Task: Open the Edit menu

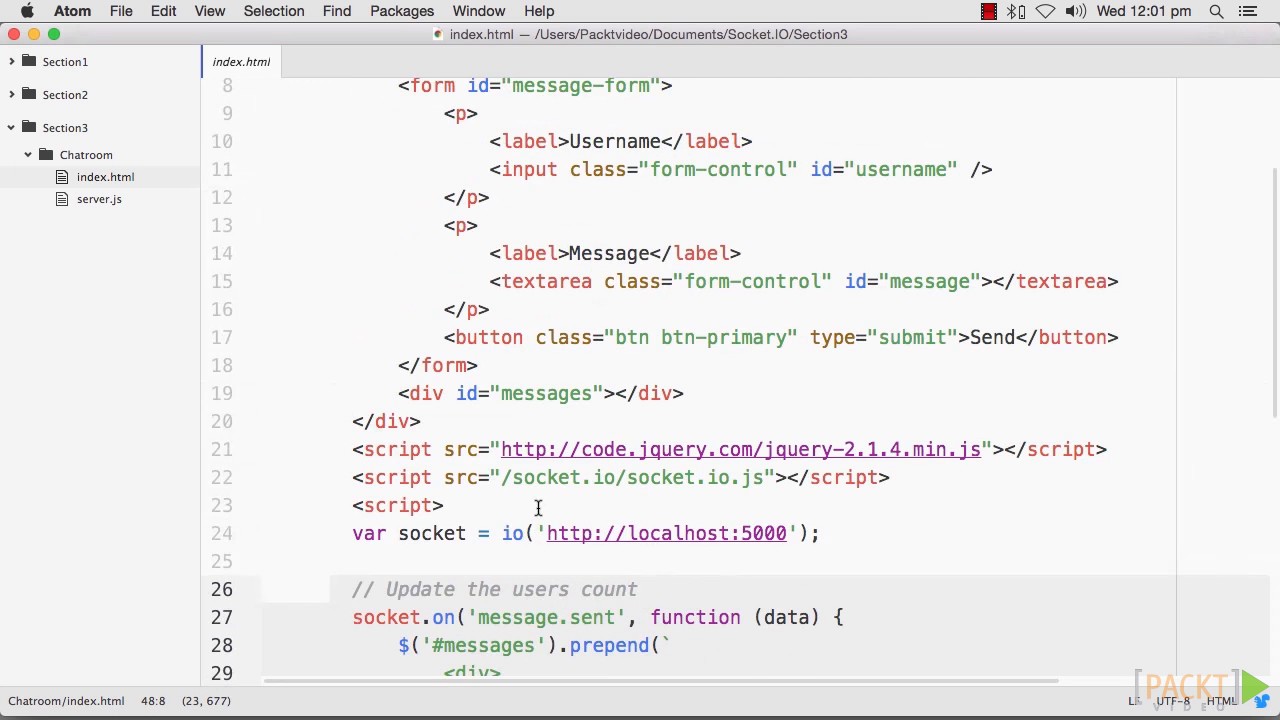Action: coord(163,11)
